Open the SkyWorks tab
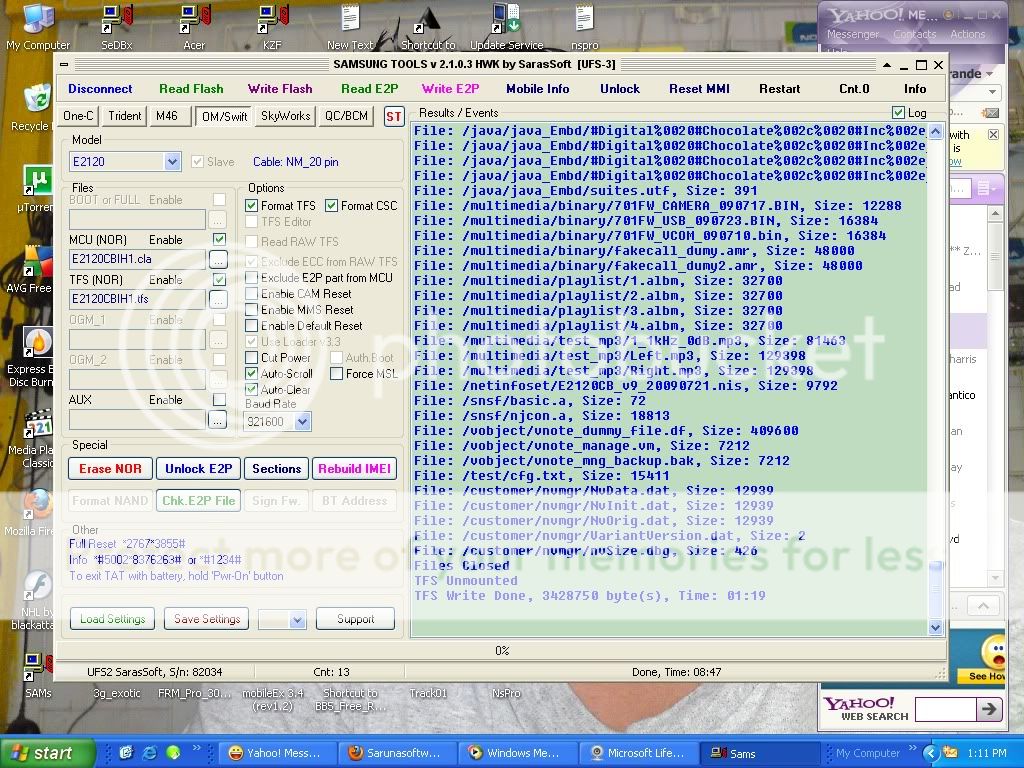This screenshot has width=1024, height=768. click(285, 116)
